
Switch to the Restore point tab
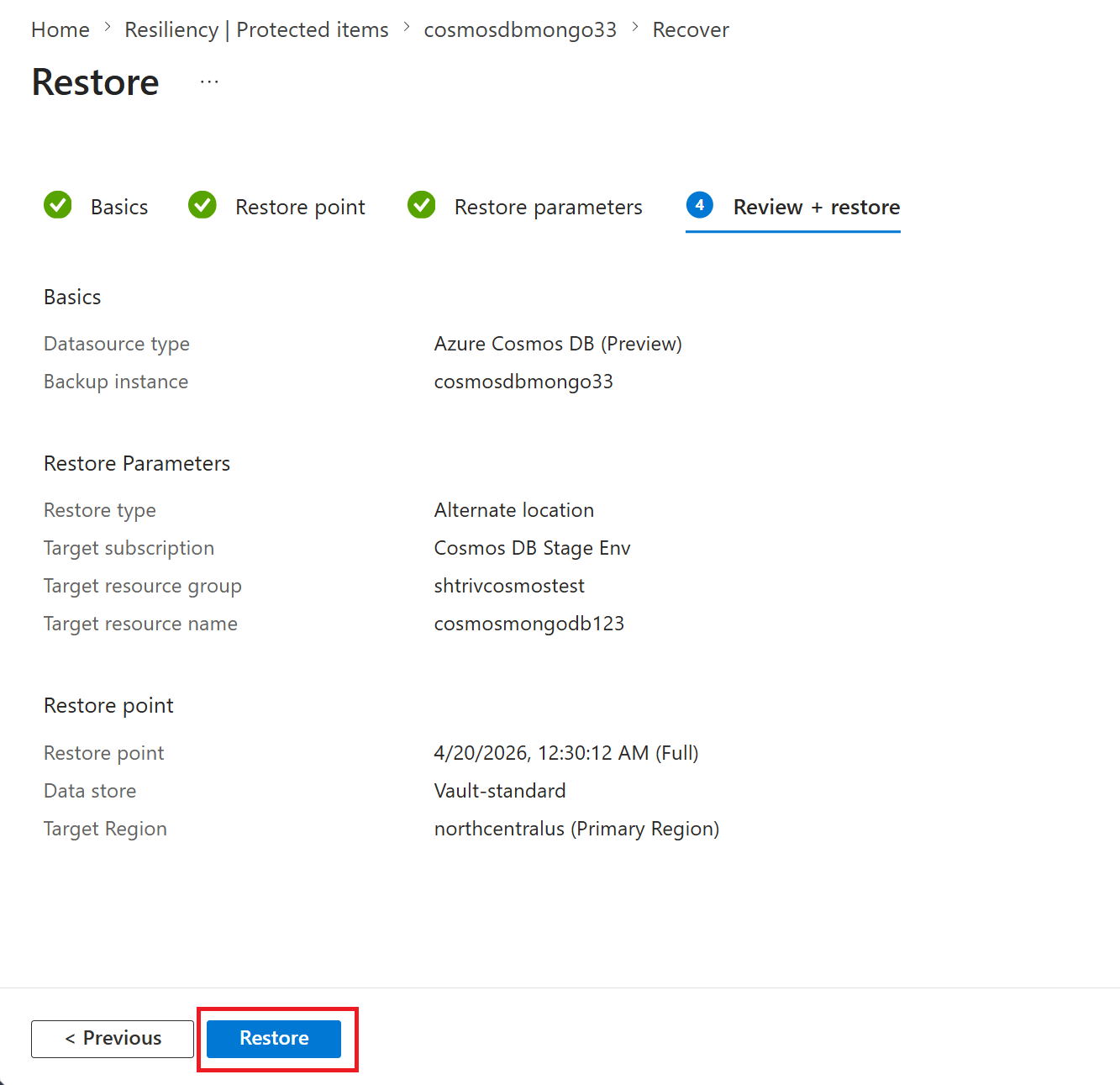click(x=300, y=207)
